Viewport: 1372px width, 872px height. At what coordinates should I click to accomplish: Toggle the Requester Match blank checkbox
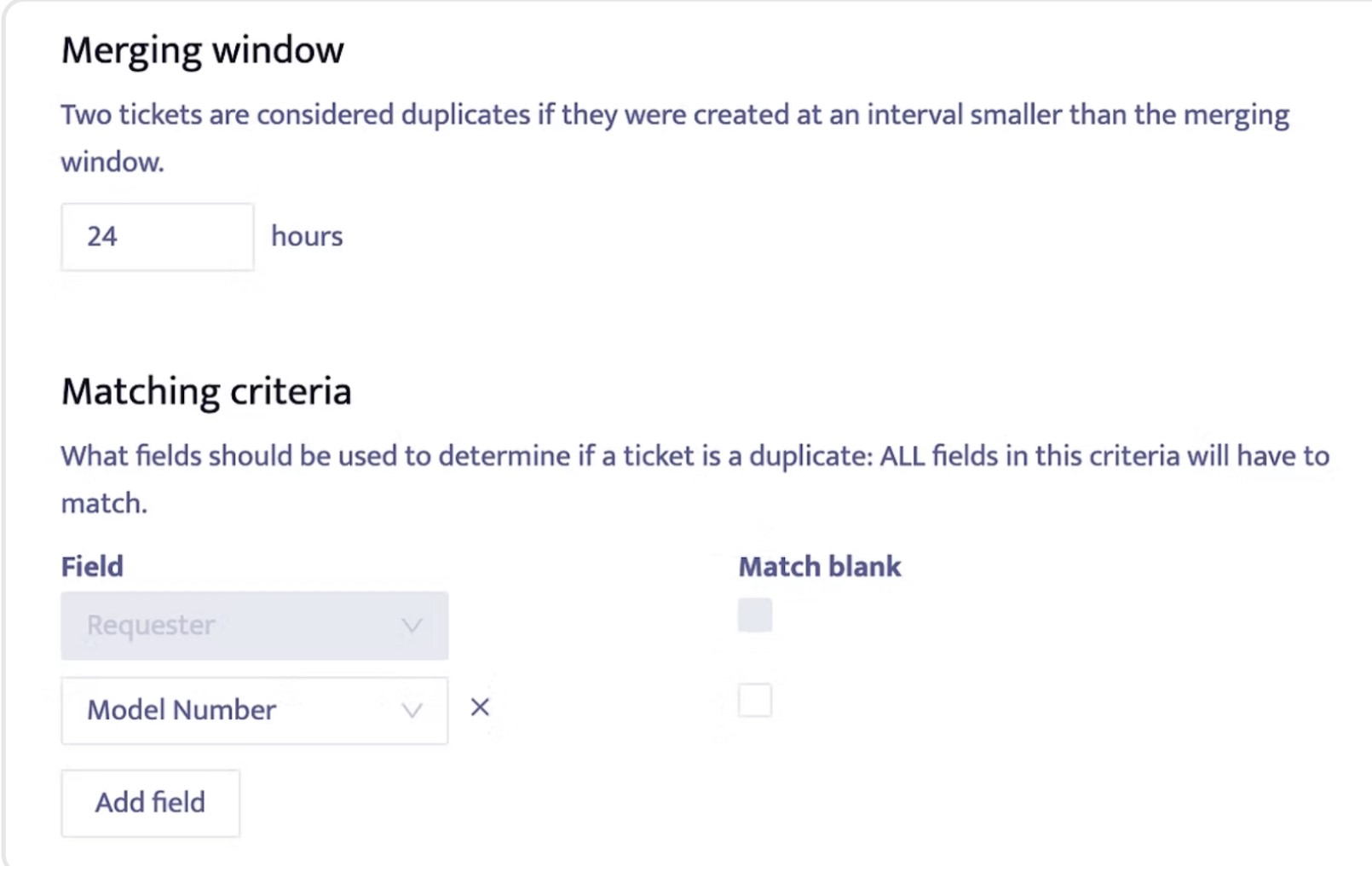tap(755, 615)
